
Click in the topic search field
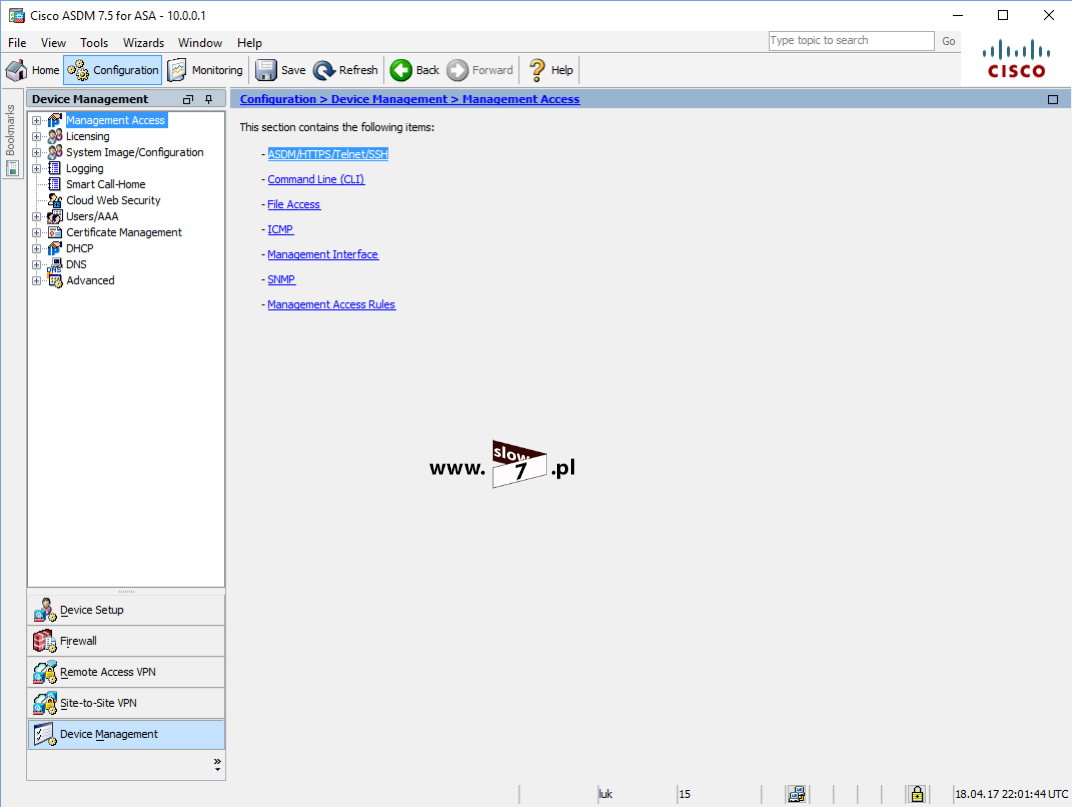851,41
